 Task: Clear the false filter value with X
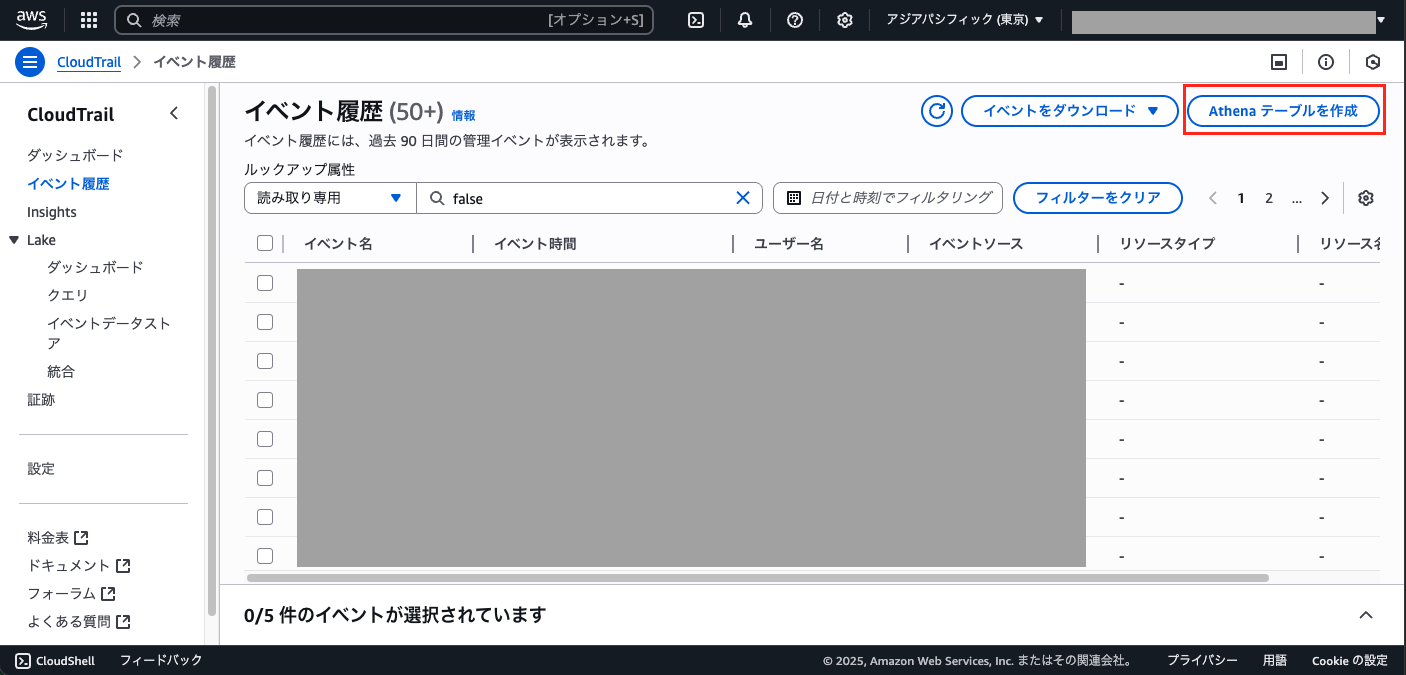(x=743, y=198)
